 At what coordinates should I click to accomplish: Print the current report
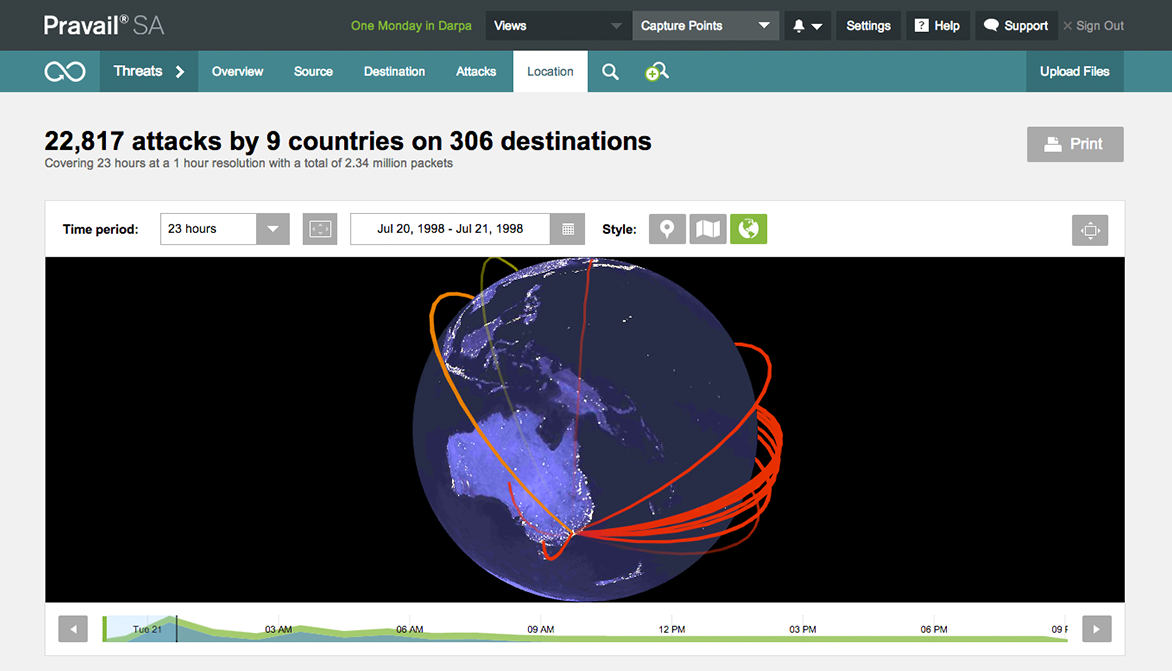(x=1075, y=144)
